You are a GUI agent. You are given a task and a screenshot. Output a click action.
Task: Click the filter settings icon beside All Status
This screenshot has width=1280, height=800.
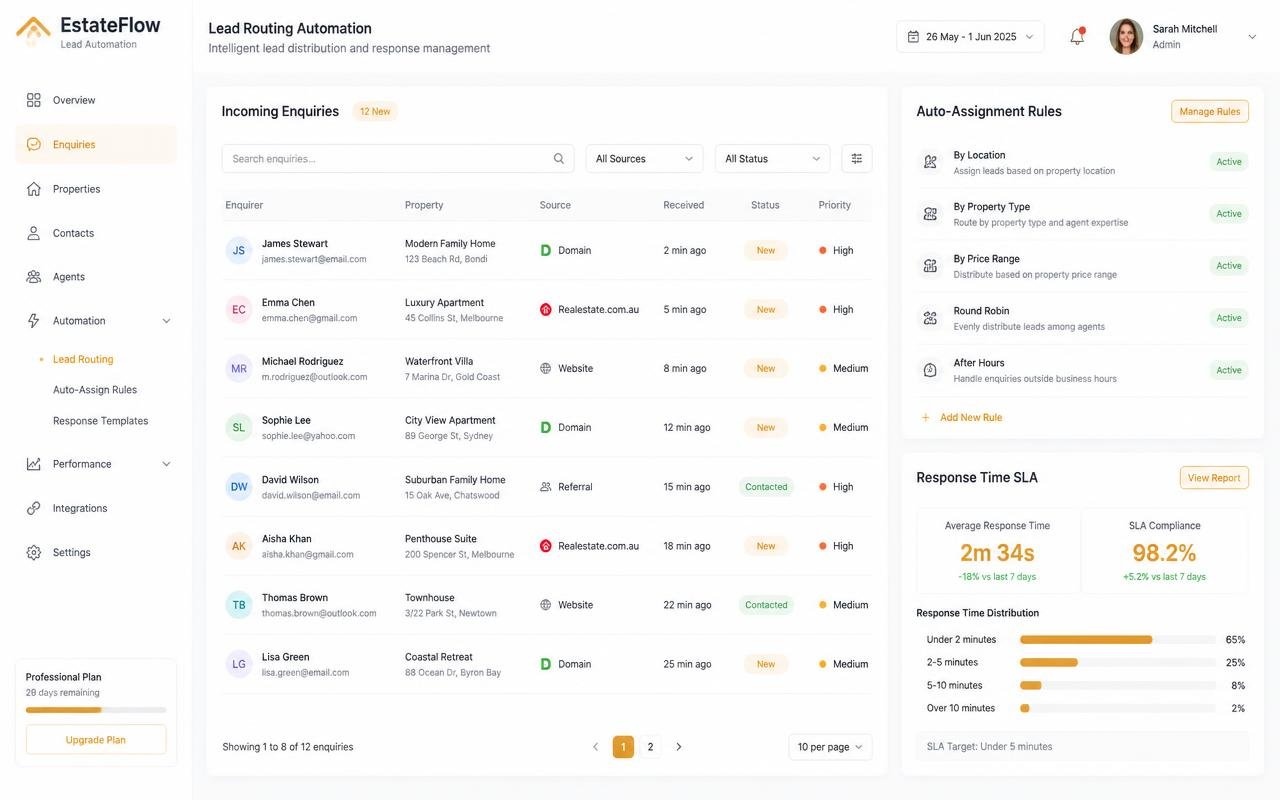tap(857, 159)
